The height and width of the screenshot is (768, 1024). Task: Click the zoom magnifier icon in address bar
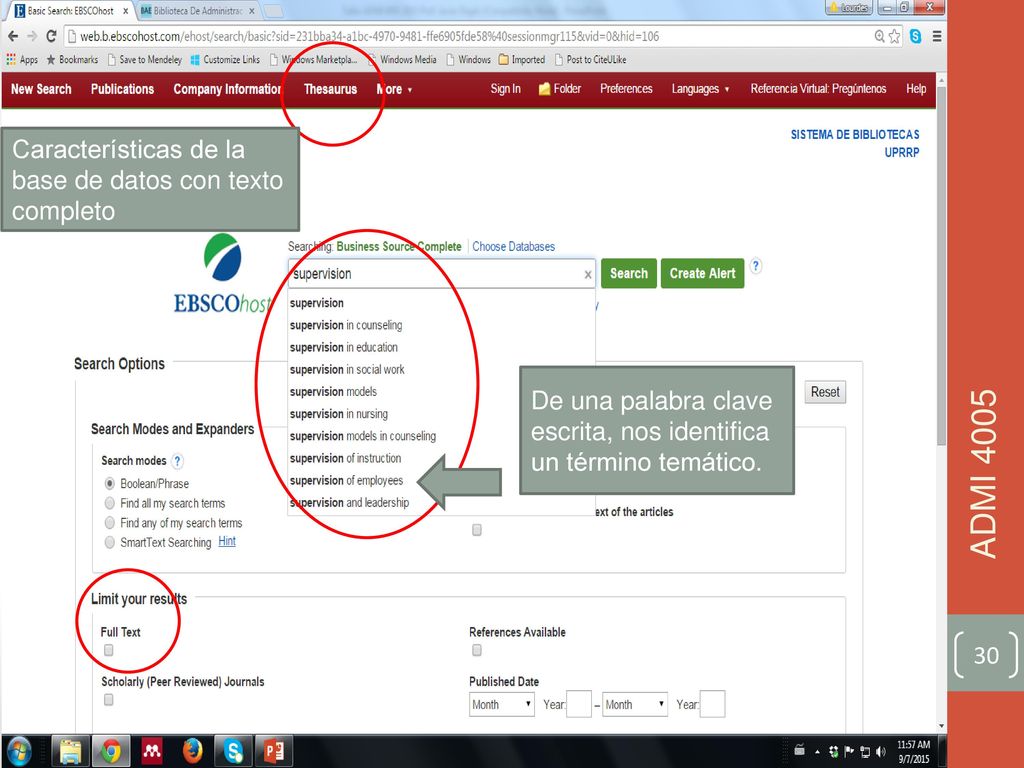click(x=880, y=37)
